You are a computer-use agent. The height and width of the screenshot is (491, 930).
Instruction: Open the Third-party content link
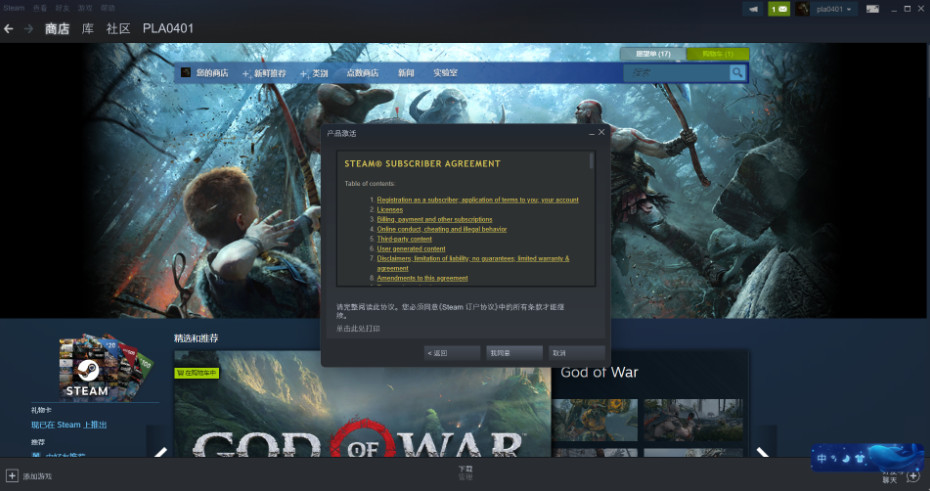click(404, 239)
